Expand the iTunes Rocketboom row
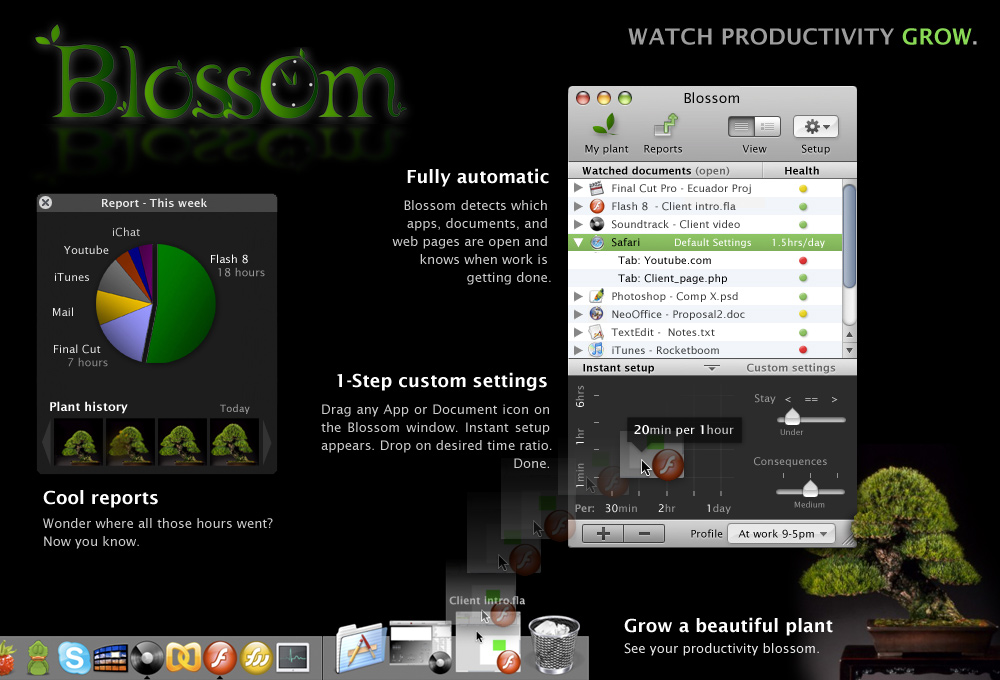1000x680 pixels. [578, 350]
